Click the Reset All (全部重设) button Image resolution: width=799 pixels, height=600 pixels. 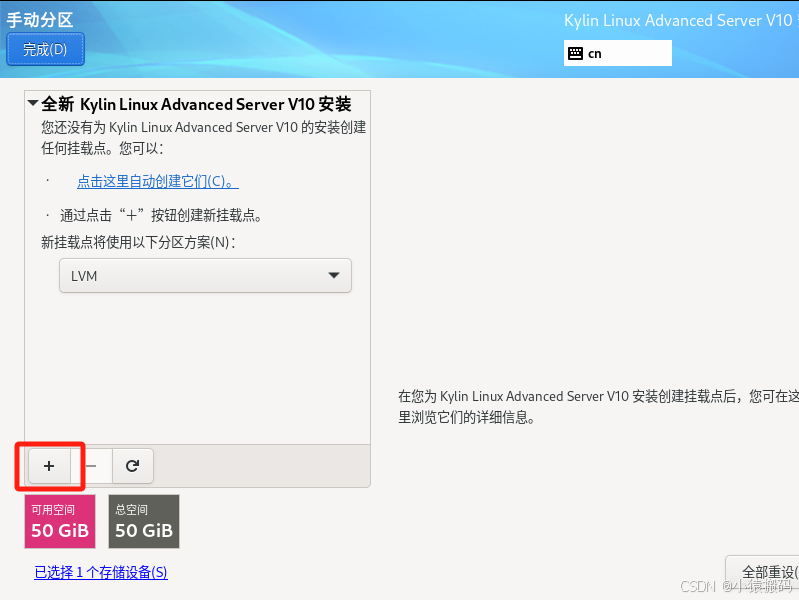[x=764, y=572]
